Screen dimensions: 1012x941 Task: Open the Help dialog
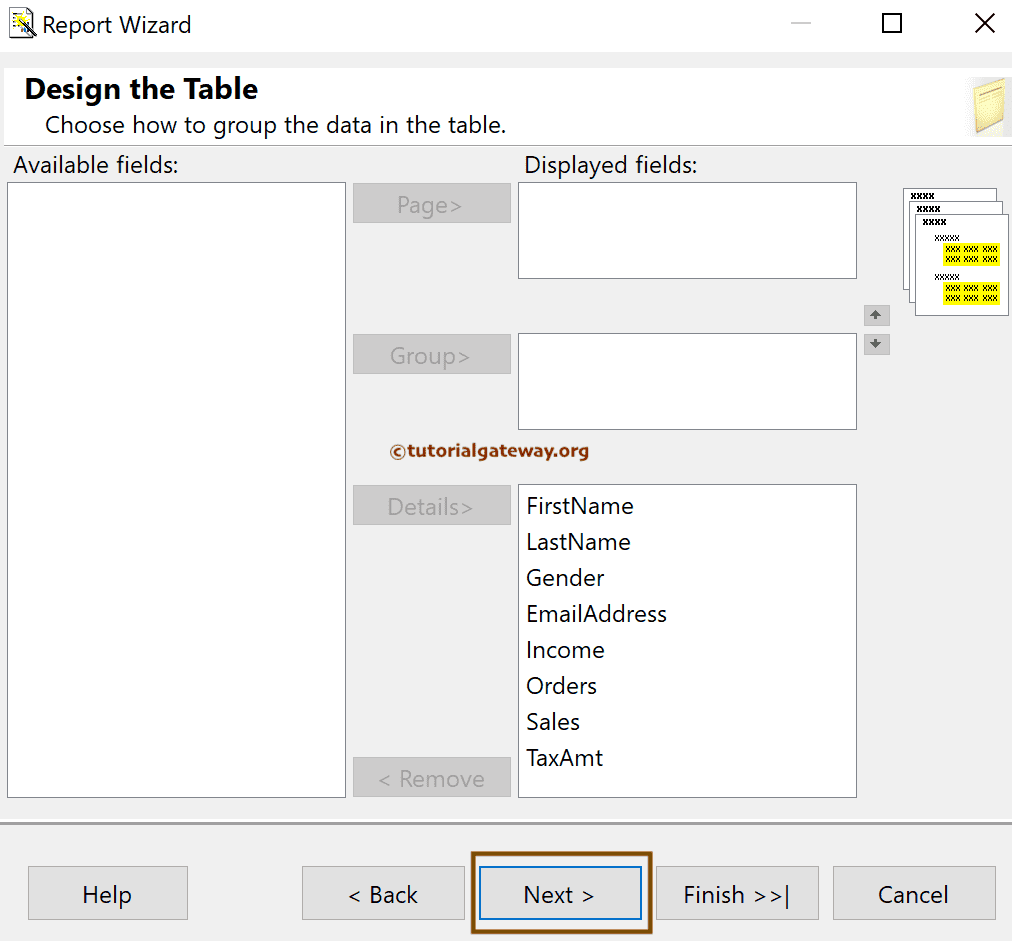tap(107, 893)
